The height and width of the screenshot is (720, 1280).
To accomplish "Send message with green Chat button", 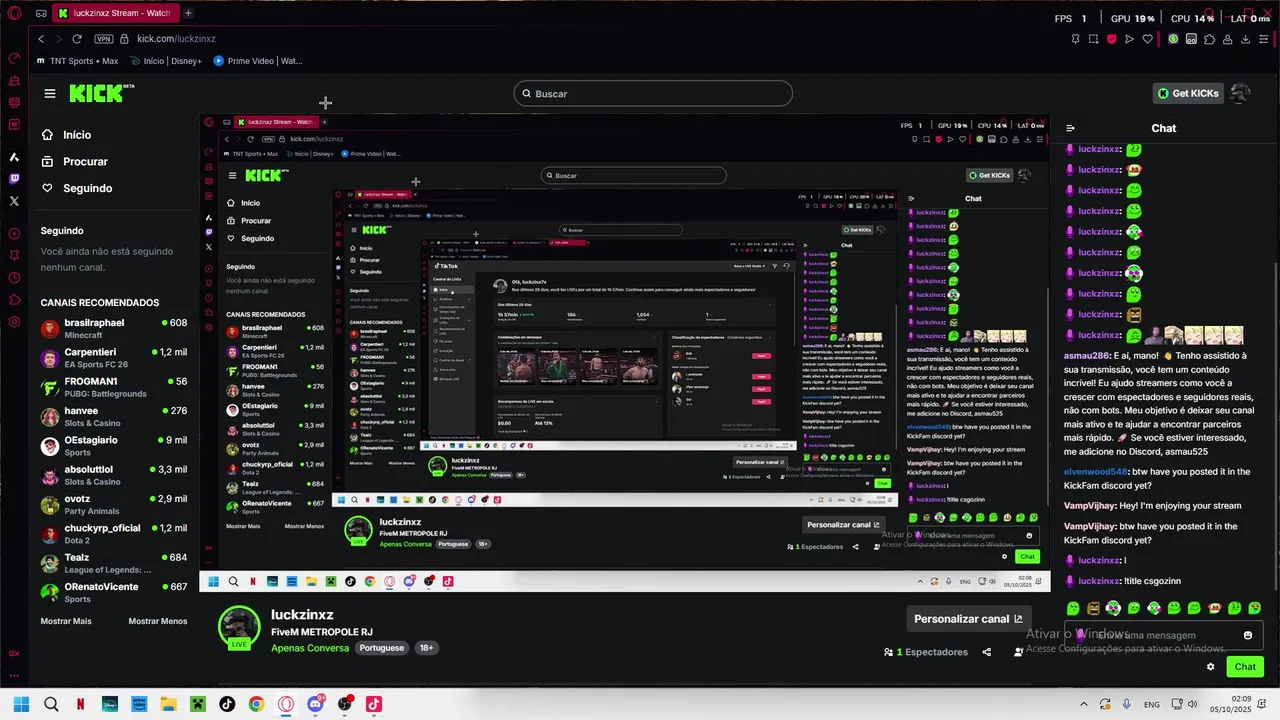I will (1245, 667).
